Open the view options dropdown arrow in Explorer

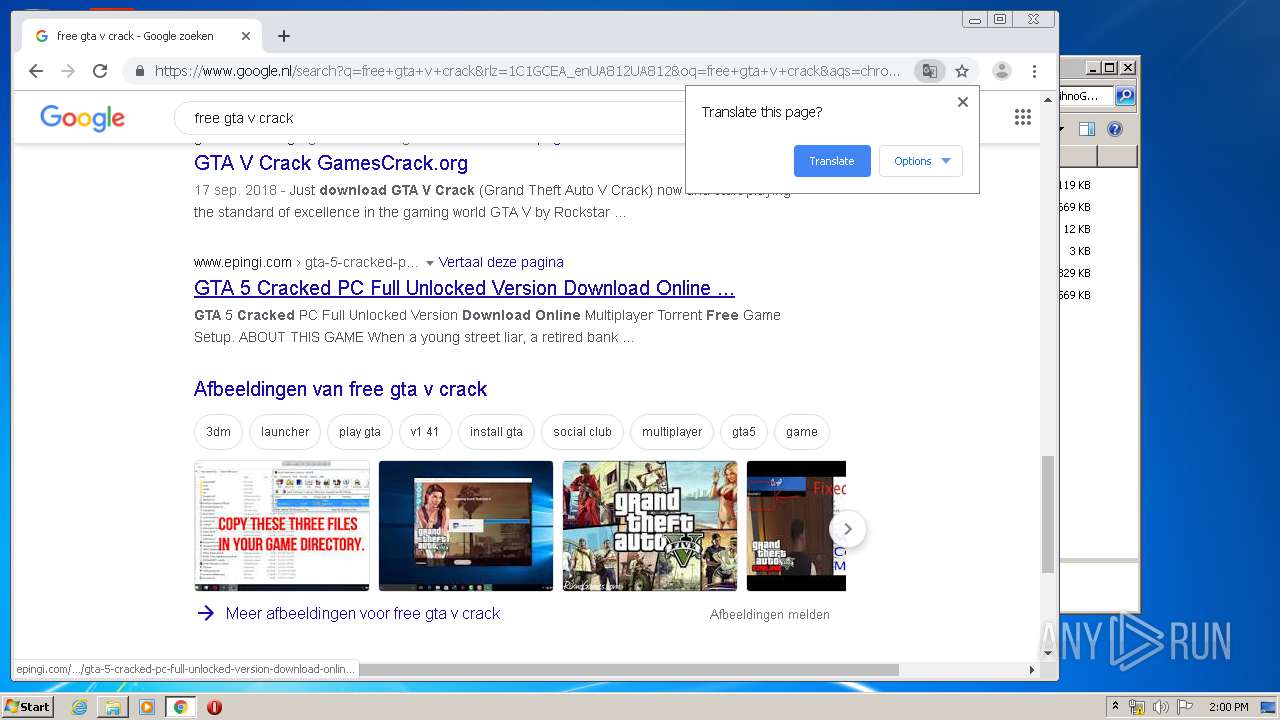(x=1062, y=129)
